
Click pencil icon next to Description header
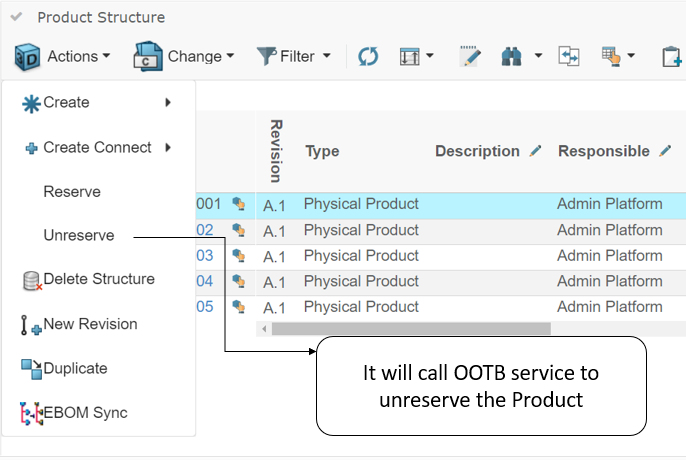coord(536,151)
